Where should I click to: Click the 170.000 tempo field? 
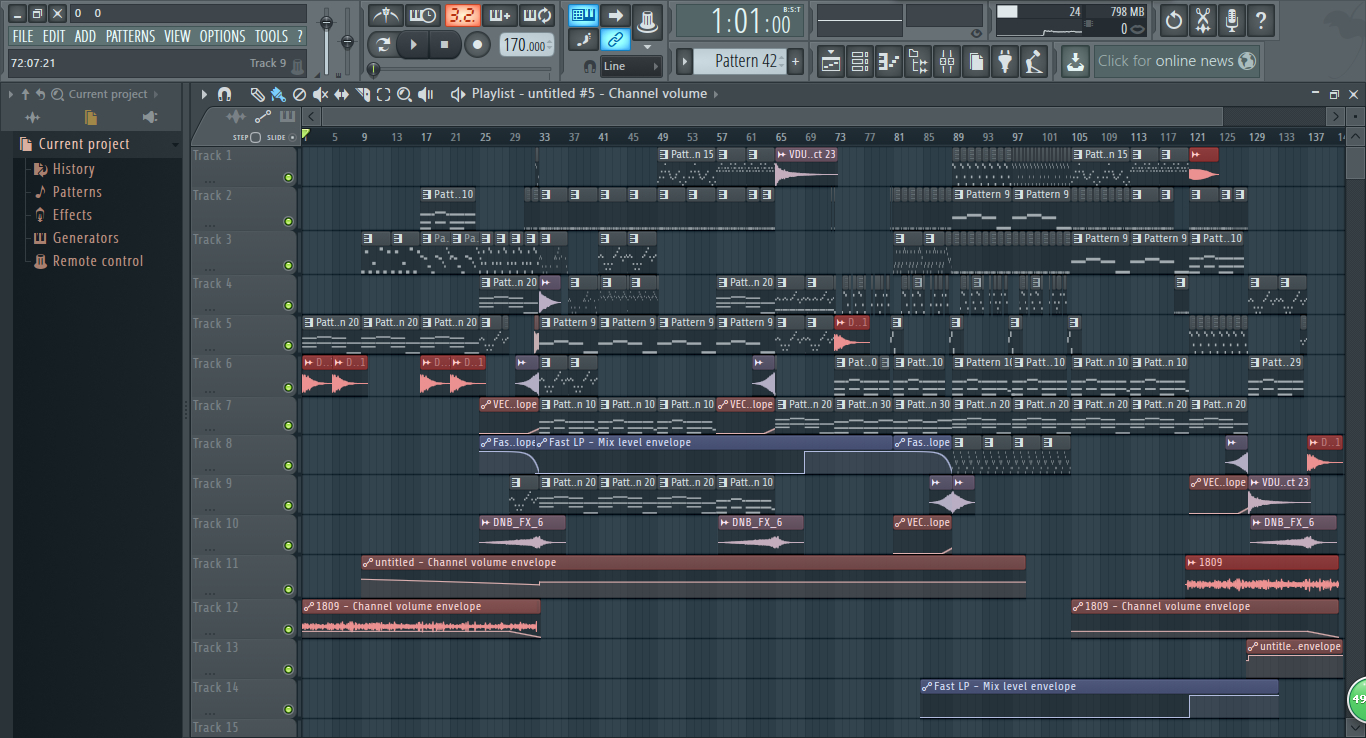coord(525,45)
